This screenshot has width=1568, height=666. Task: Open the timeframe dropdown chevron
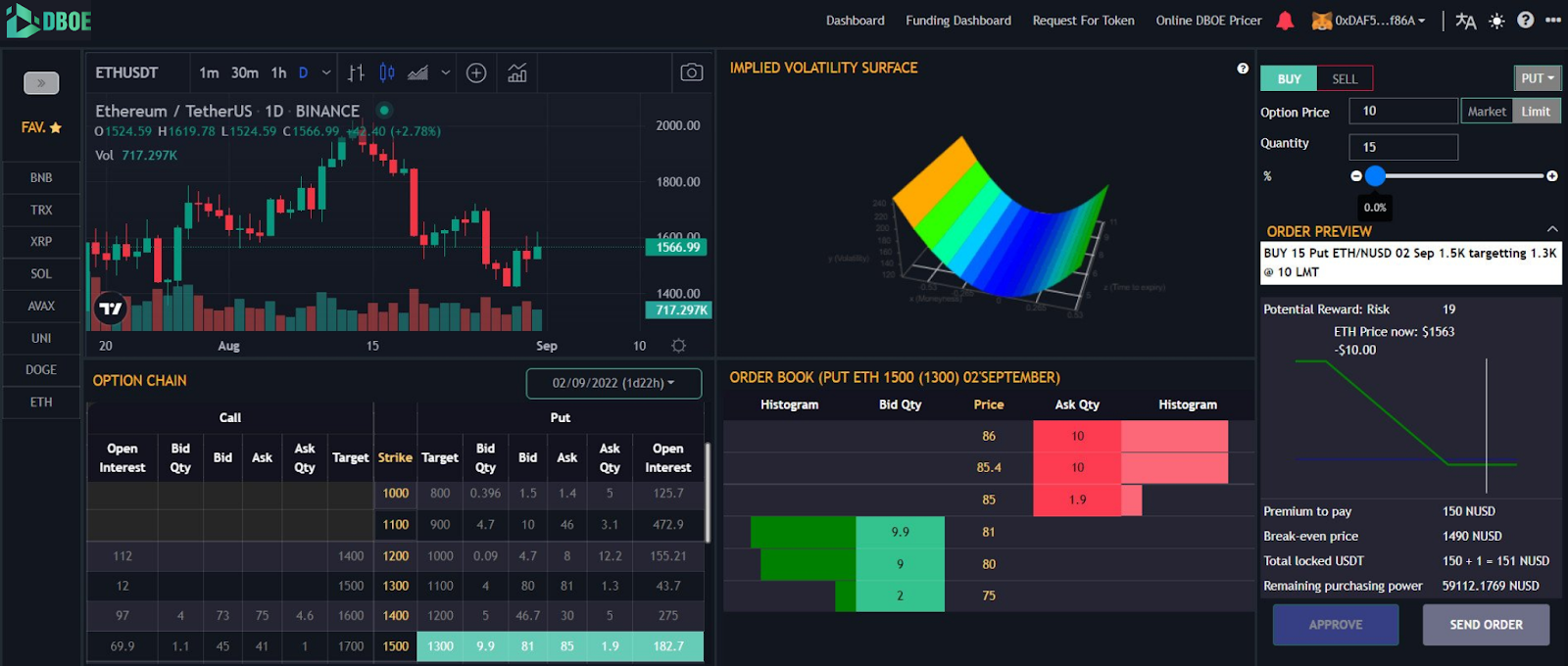[x=326, y=72]
